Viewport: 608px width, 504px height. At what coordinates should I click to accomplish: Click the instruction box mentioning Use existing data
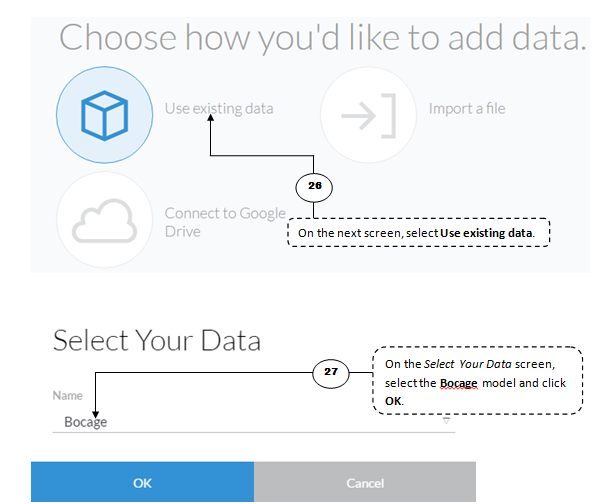tap(419, 232)
